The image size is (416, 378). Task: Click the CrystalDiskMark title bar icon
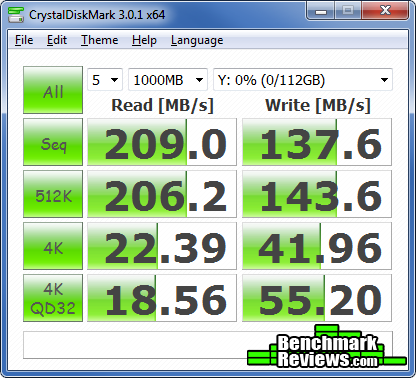tap(15, 15)
